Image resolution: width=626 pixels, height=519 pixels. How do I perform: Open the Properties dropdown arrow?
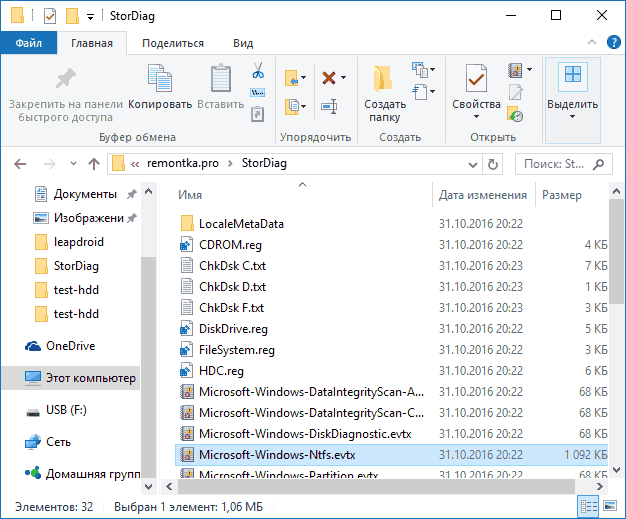[476, 117]
